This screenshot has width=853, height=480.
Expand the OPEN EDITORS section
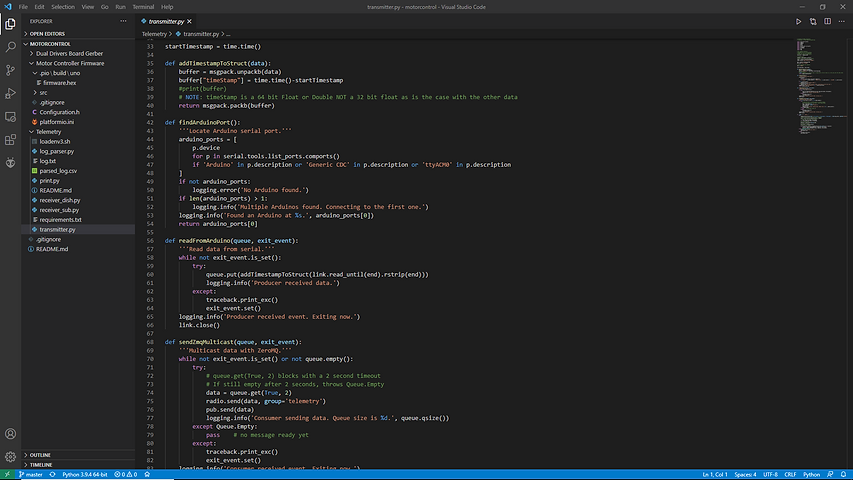coord(46,33)
